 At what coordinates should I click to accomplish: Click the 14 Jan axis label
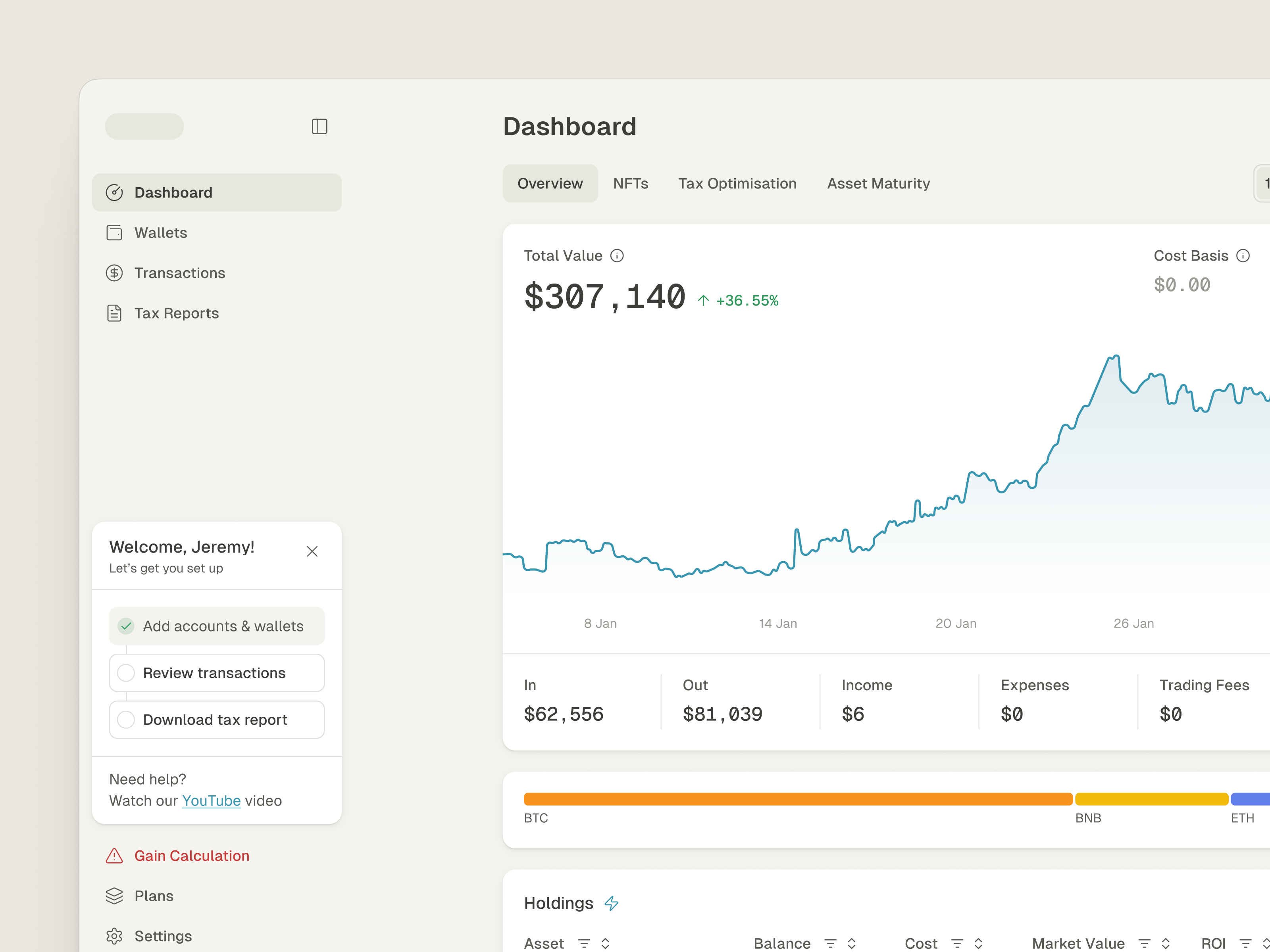777,623
